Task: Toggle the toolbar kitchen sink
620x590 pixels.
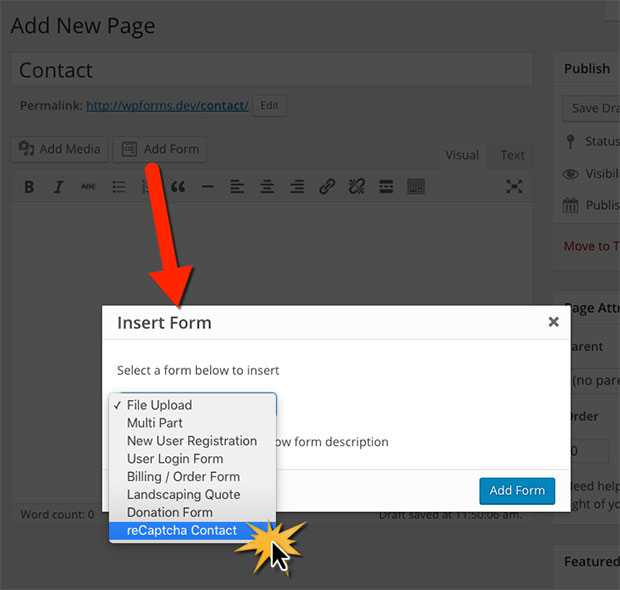Action: pos(416,187)
